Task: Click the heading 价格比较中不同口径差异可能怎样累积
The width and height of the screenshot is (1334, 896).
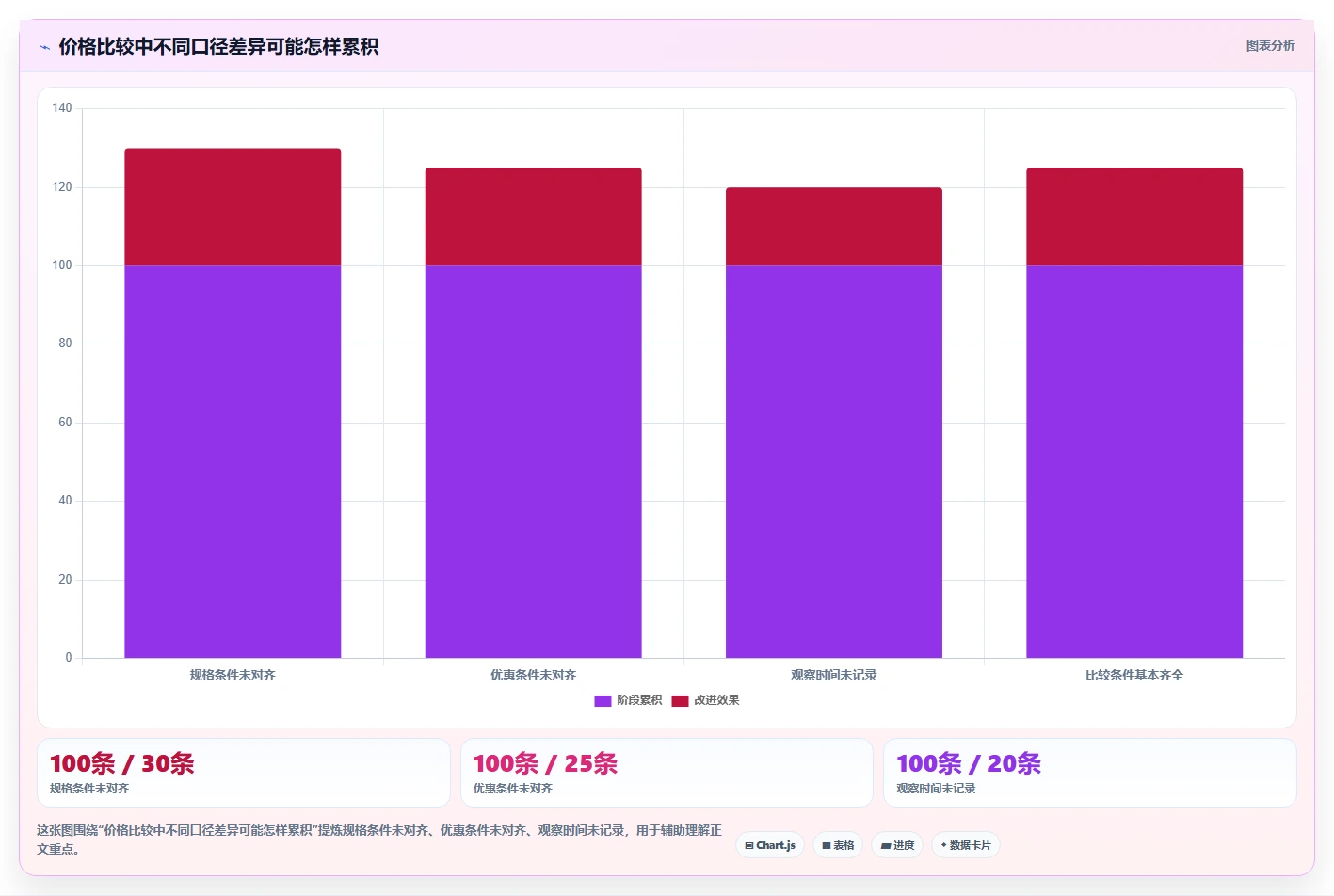Action: (218, 46)
